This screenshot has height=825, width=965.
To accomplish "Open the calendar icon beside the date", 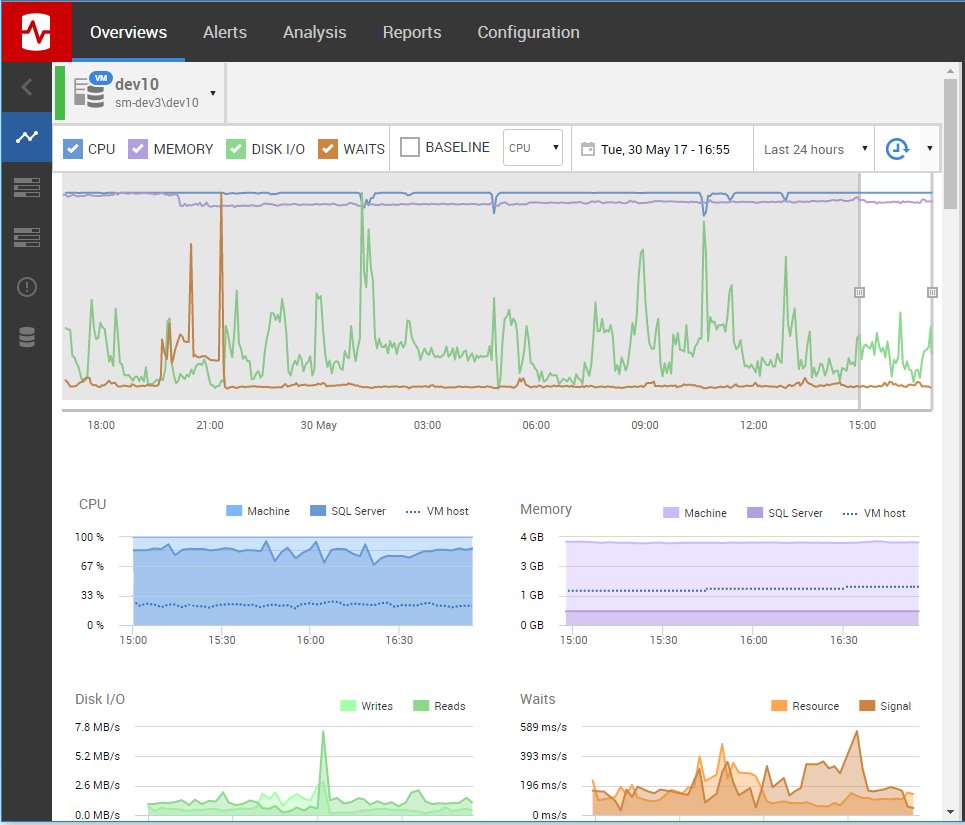I will 588,149.
